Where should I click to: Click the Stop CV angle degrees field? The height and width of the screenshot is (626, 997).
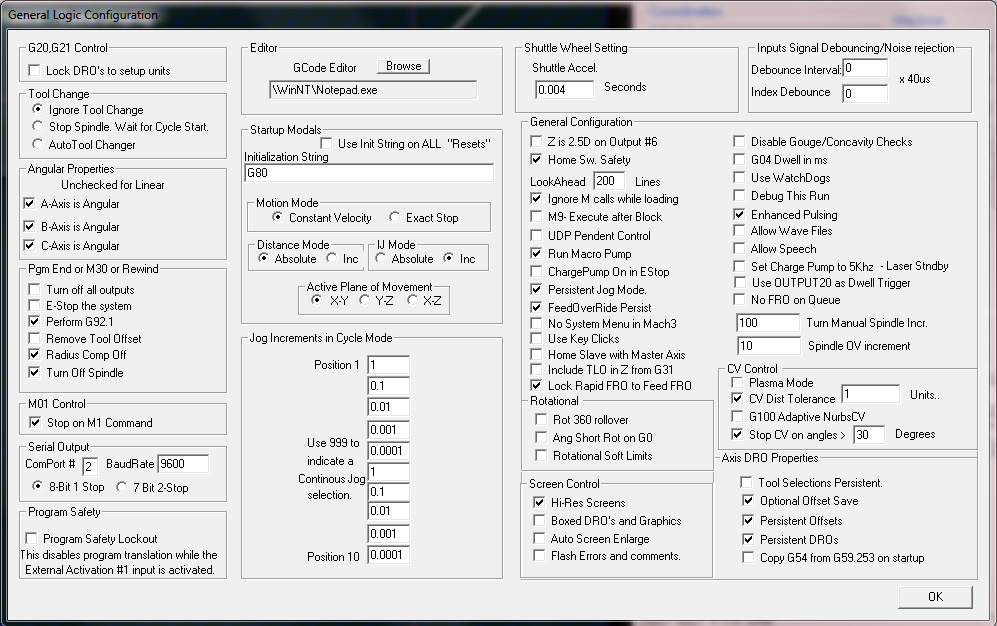click(x=869, y=435)
